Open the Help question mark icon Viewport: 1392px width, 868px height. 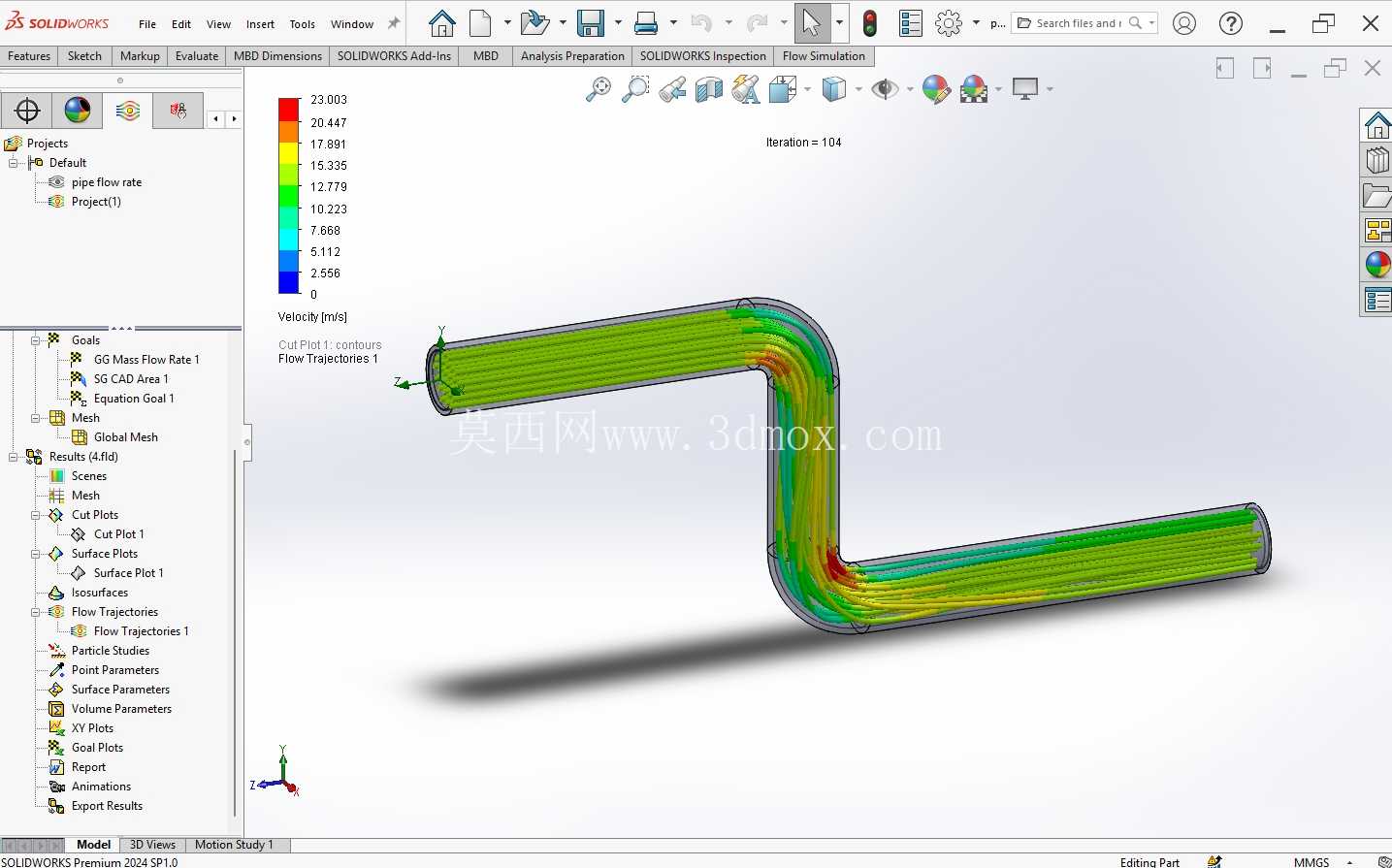(x=1231, y=23)
